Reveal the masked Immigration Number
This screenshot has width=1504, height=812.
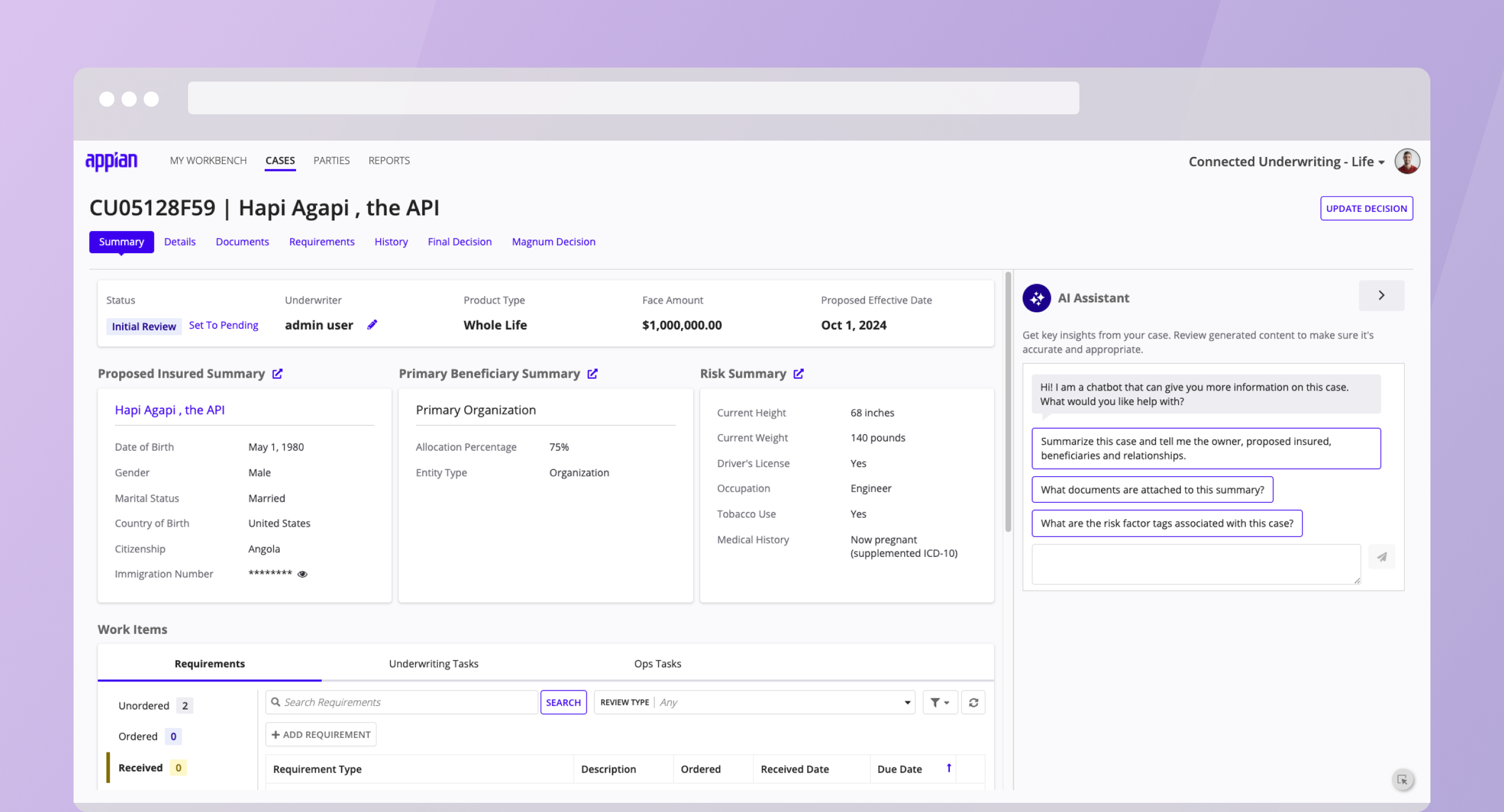[x=303, y=574]
